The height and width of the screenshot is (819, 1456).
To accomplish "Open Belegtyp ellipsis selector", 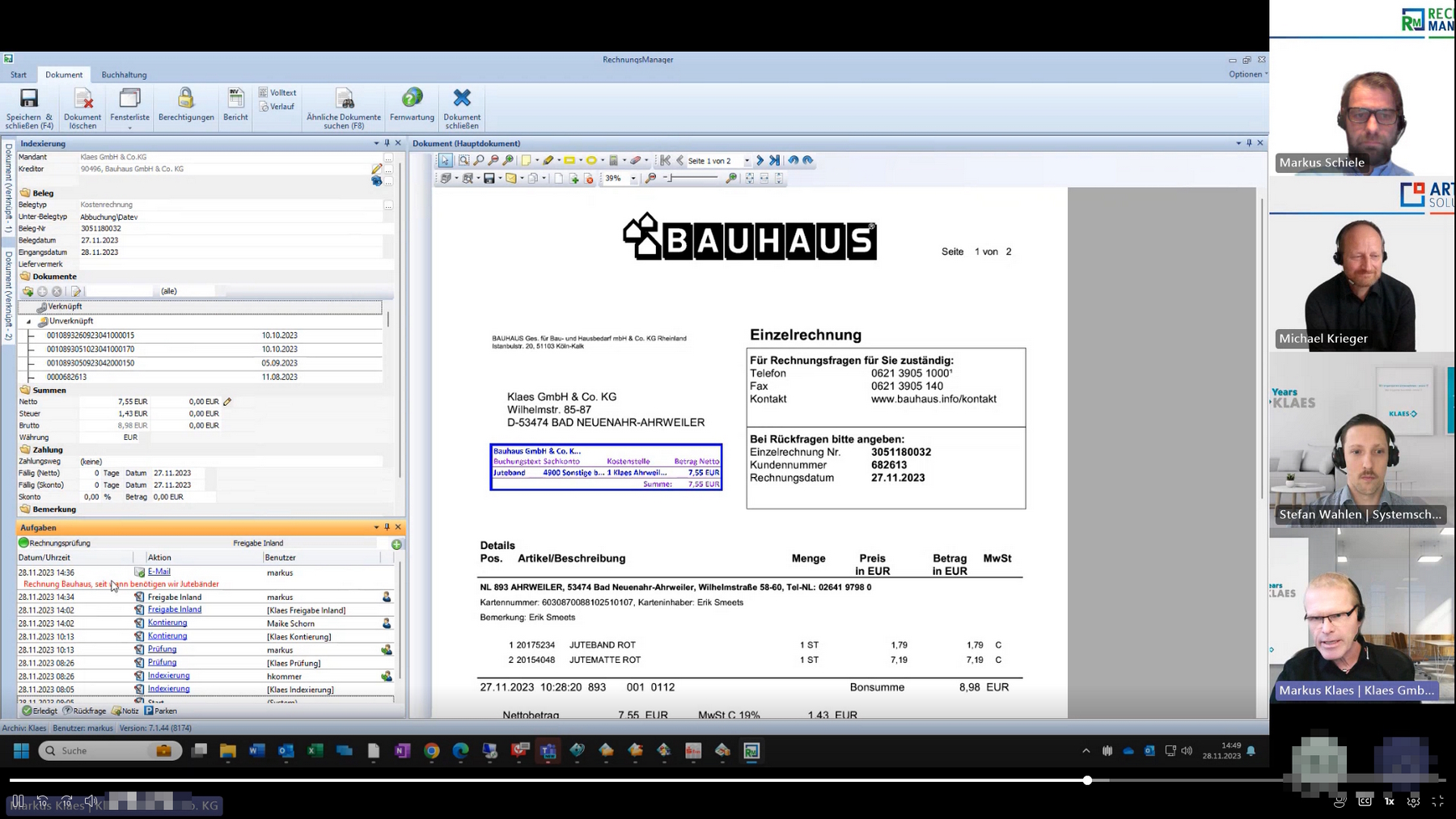I will pos(388,205).
